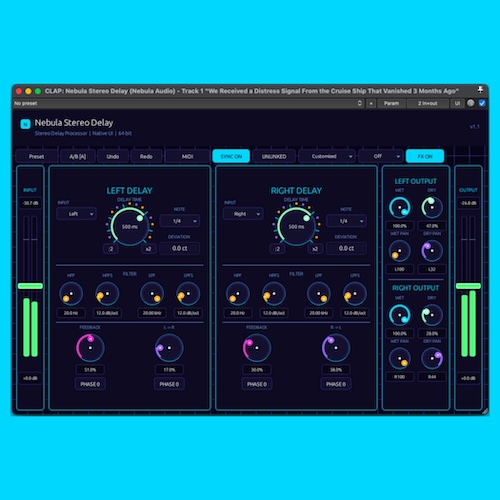Click the Input level fader handle
Screen dimensions: 500x500
[x=30, y=286]
